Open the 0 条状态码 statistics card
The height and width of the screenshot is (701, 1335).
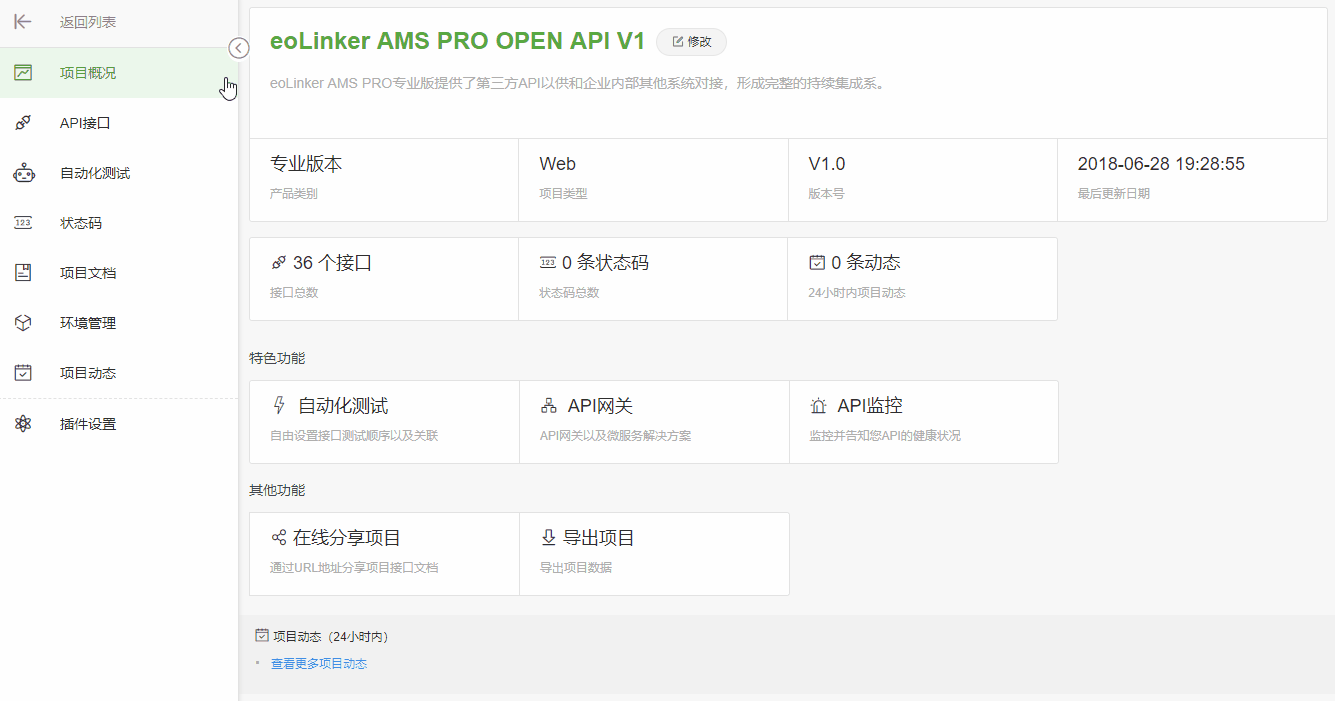653,279
